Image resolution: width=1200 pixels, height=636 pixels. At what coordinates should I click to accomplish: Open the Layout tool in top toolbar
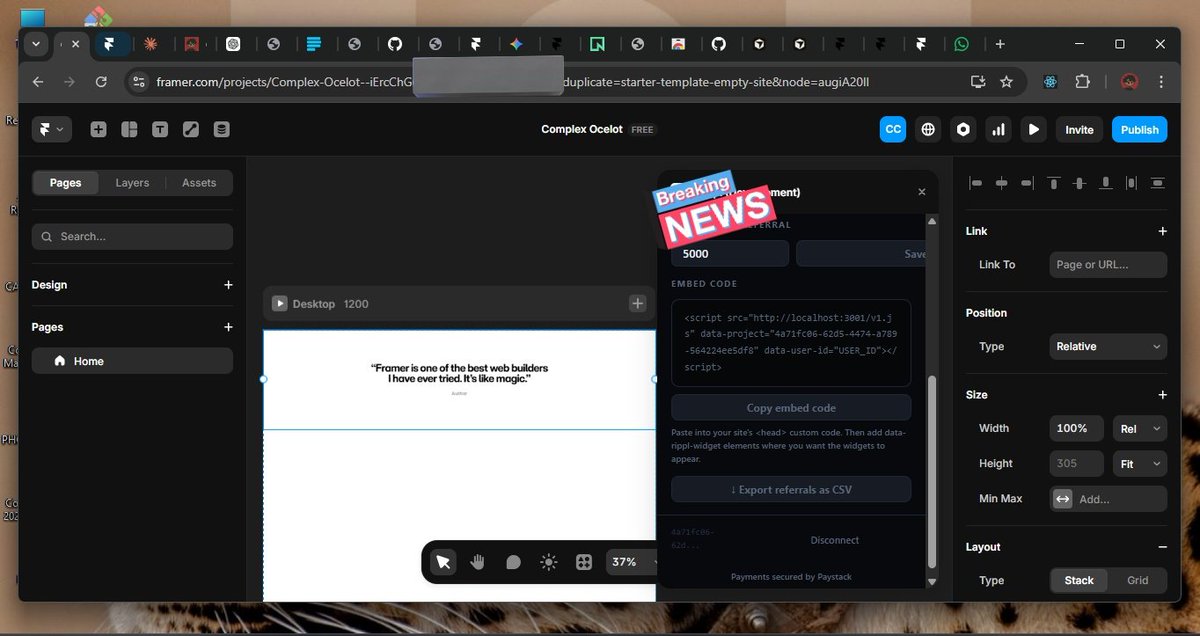pos(129,130)
